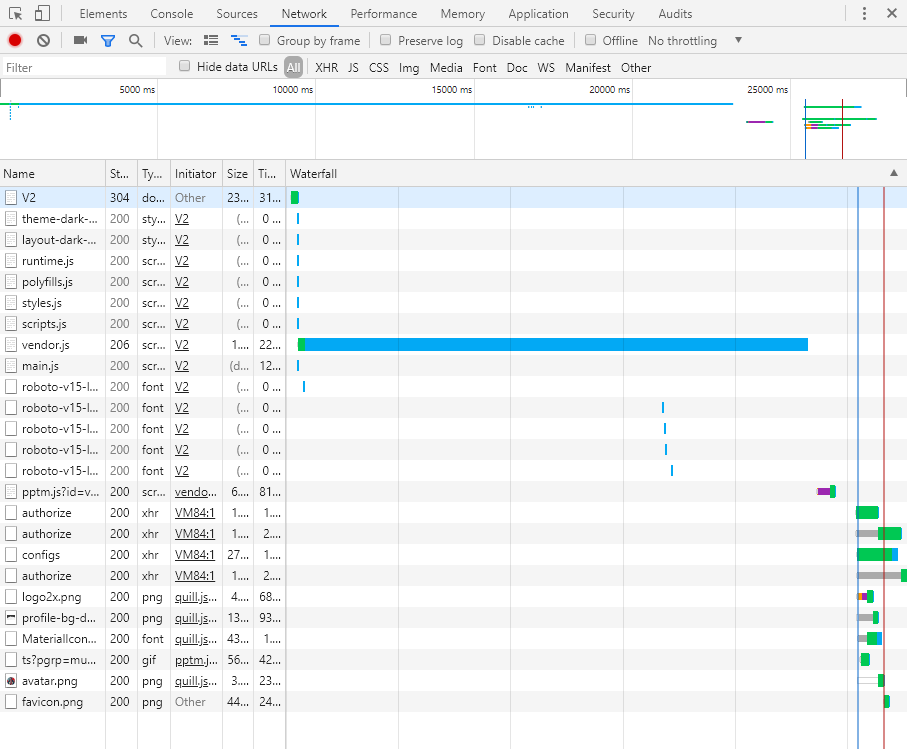
Task: Sort by the Name column header
Action: coord(53,174)
